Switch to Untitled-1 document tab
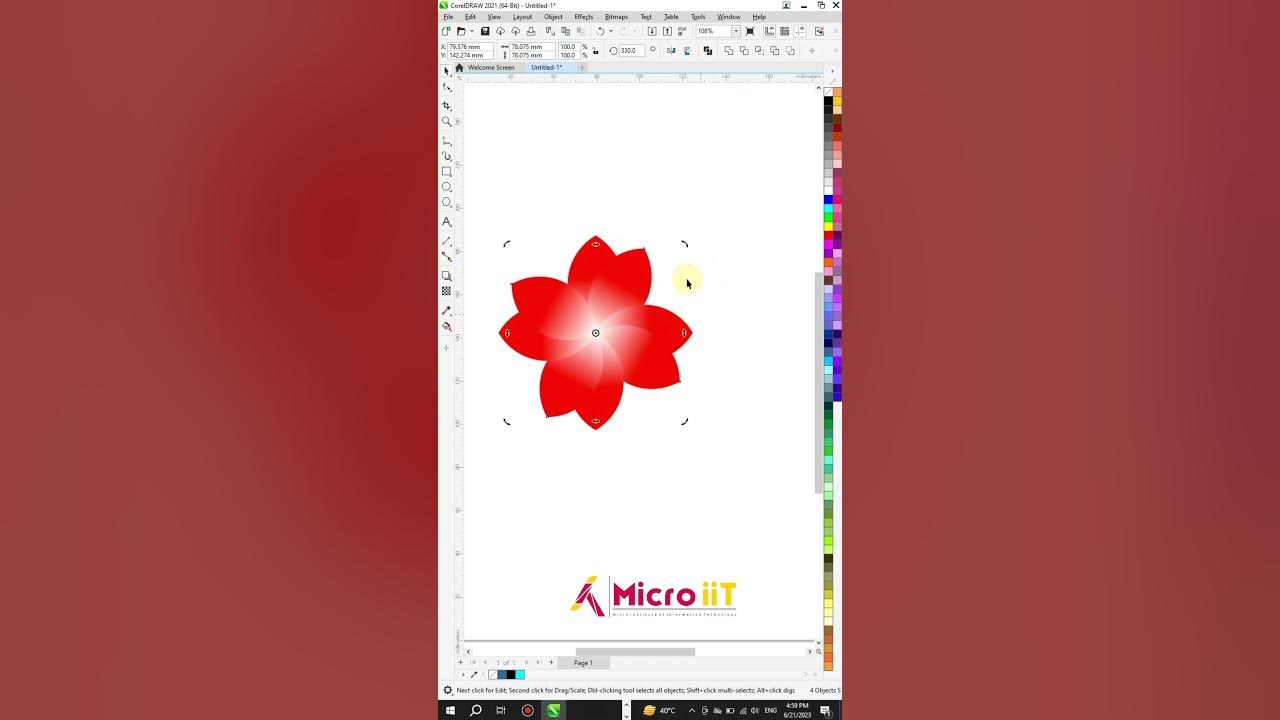Screen dimensions: 1280x720 pyautogui.click(x=547, y=67)
